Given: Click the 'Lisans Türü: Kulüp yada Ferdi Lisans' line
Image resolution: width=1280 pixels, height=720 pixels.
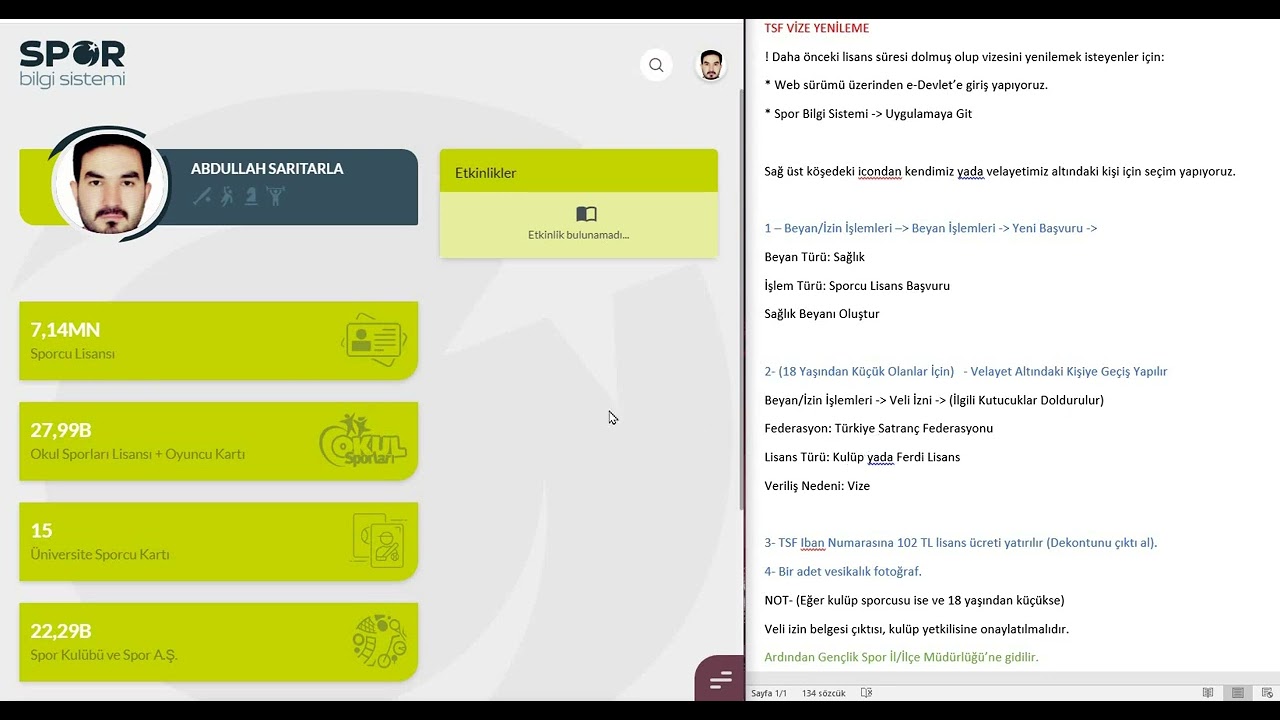Looking at the screenshot, I should [x=862, y=457].
